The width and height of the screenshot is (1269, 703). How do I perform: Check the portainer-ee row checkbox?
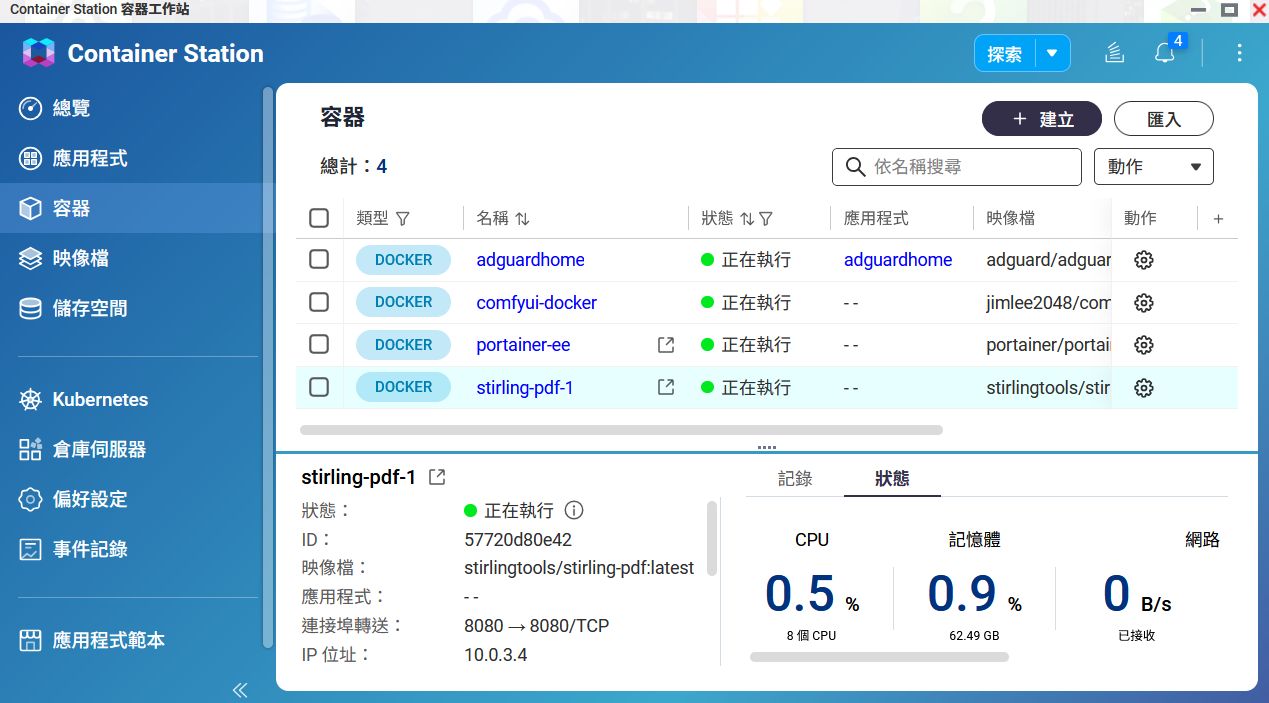point(319,344)
